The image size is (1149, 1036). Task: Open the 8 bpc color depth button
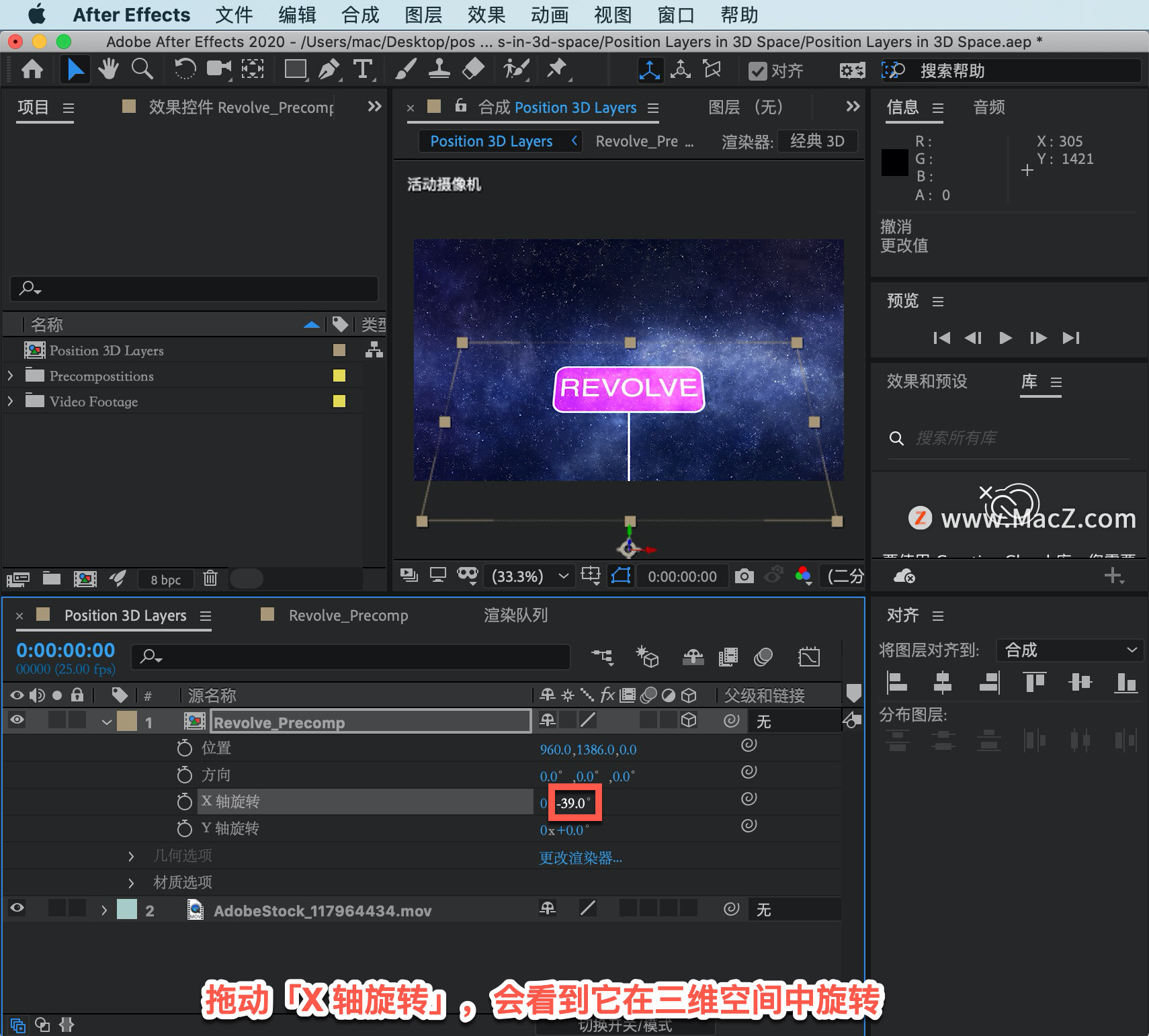coord(165,579)
